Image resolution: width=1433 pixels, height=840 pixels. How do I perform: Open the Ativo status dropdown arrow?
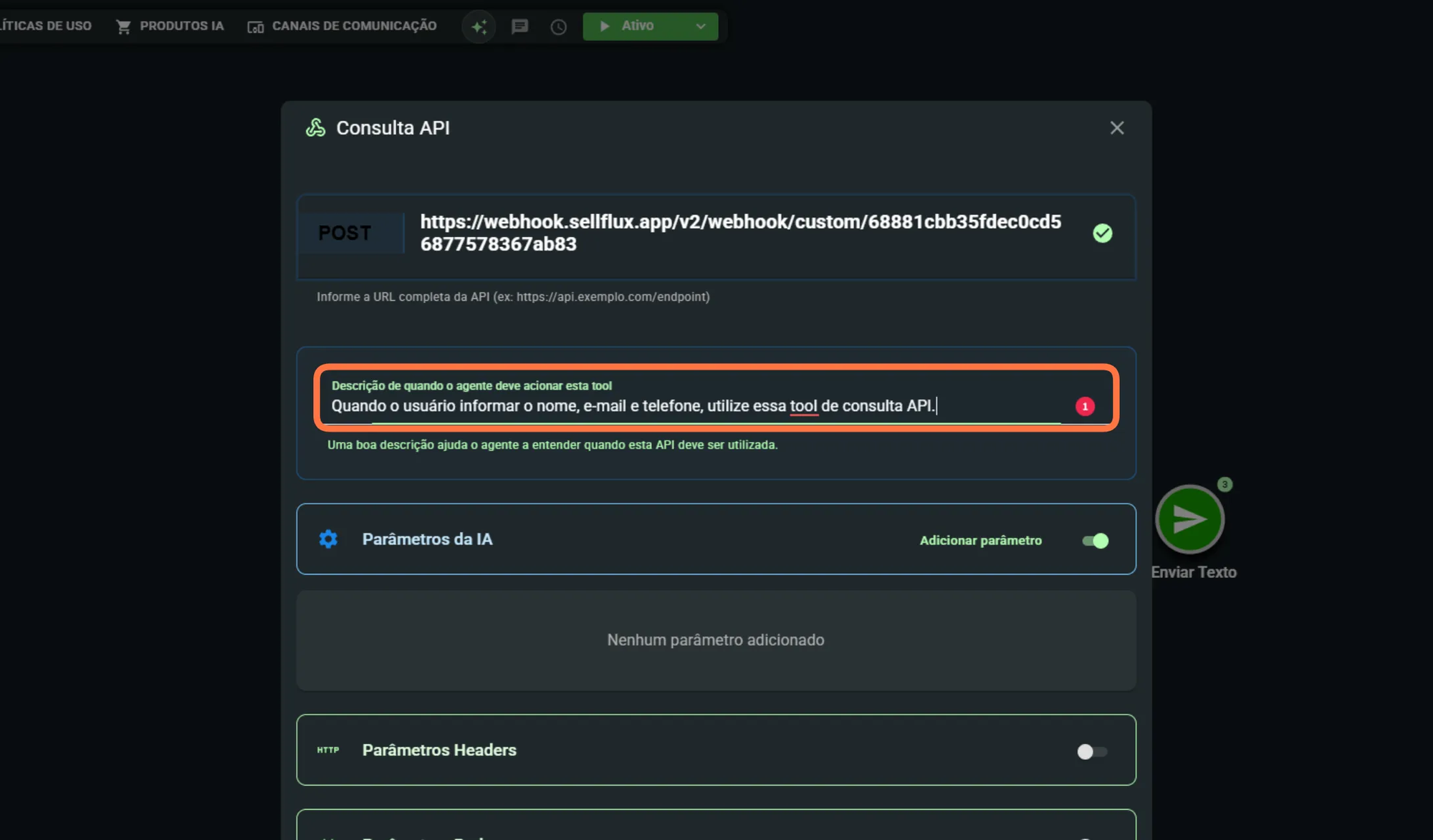pos(700,26)
